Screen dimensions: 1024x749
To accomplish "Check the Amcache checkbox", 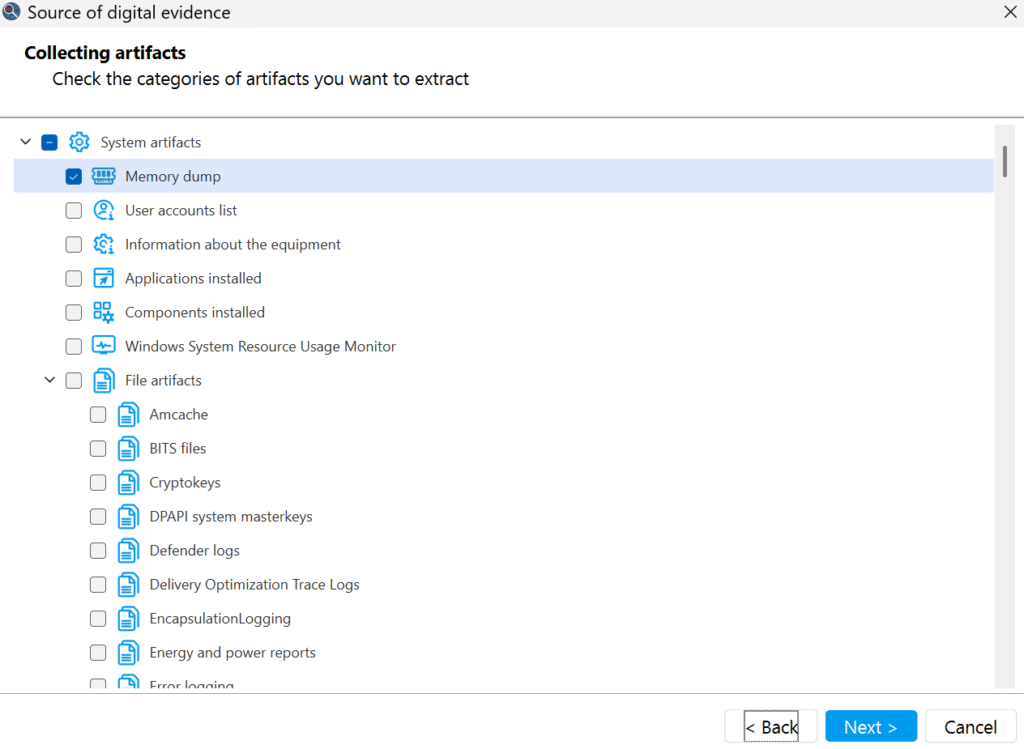I will point(98,415).
